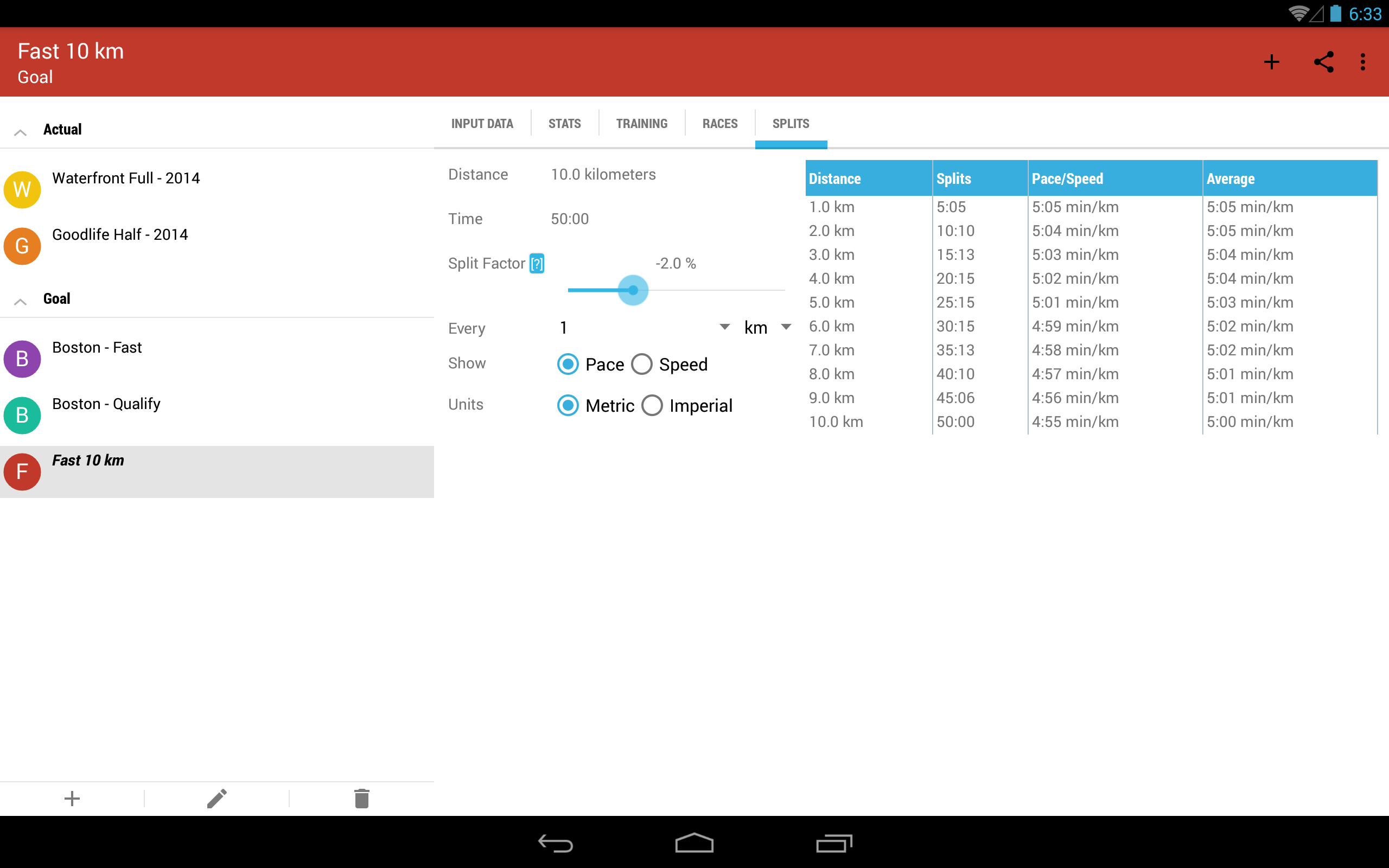Open Boston - Qualify goal
Screen dimensions: 1389x868
click(x=217, y=415)
